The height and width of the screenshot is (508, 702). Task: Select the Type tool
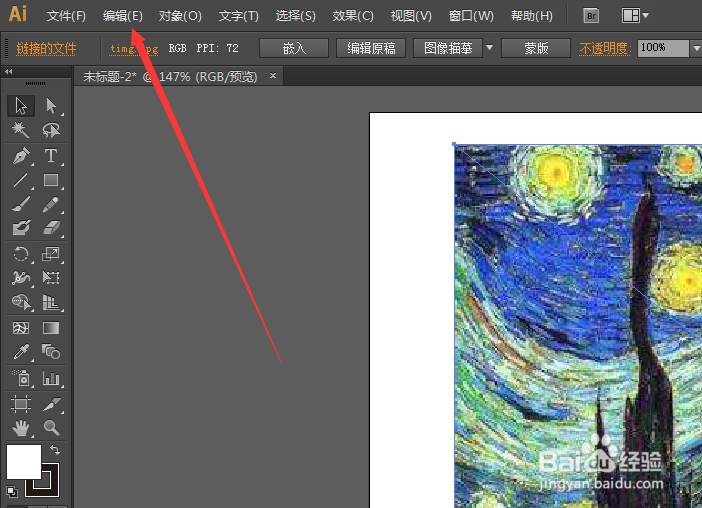pyautogui.click(x=51, y=156)
